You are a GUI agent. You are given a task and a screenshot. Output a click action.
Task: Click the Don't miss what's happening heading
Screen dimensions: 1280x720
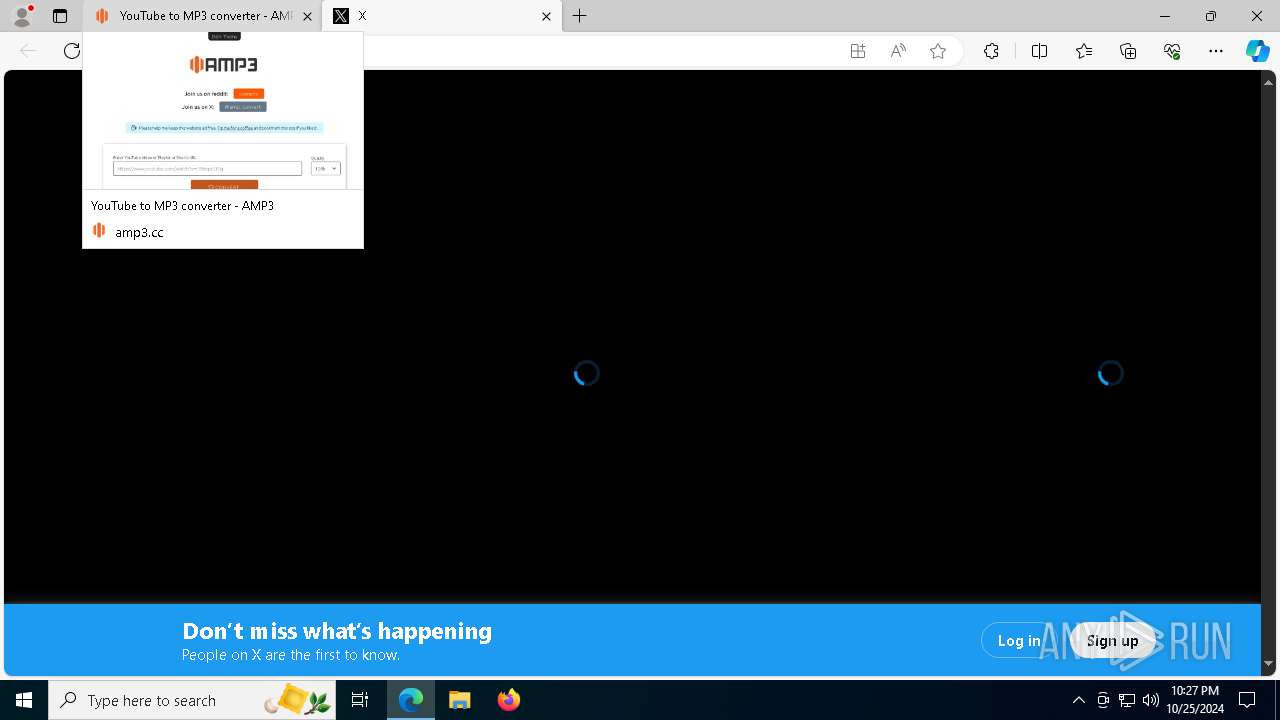click(337, 631)
